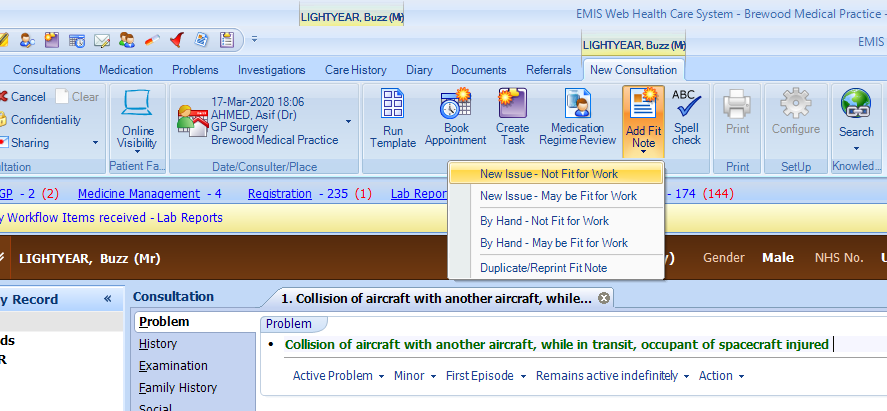Open the First Episode dropdown
887x411 pixels.
[x=486, y=376]
